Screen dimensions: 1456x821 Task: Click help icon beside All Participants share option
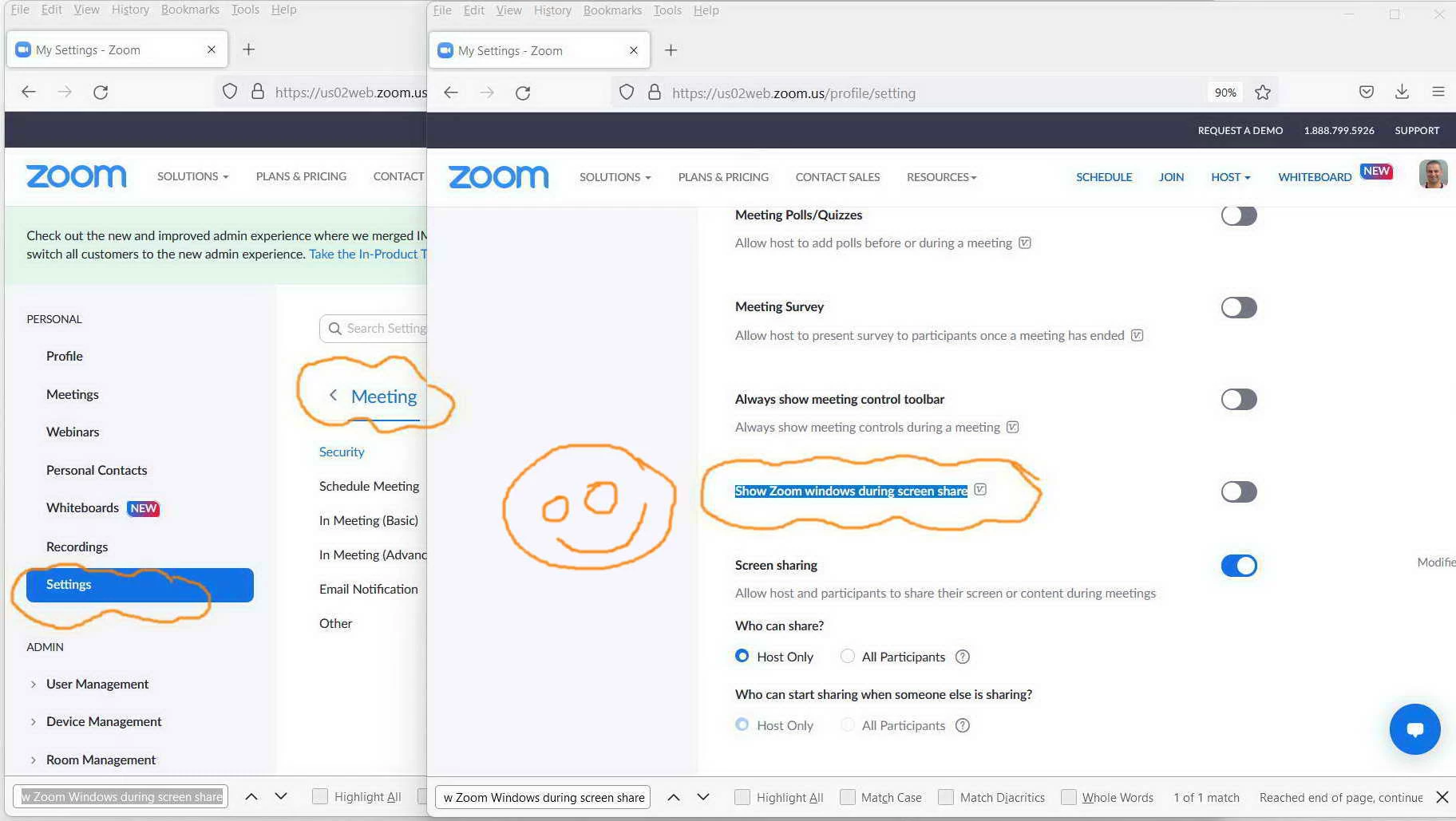[x=963, y=657]
